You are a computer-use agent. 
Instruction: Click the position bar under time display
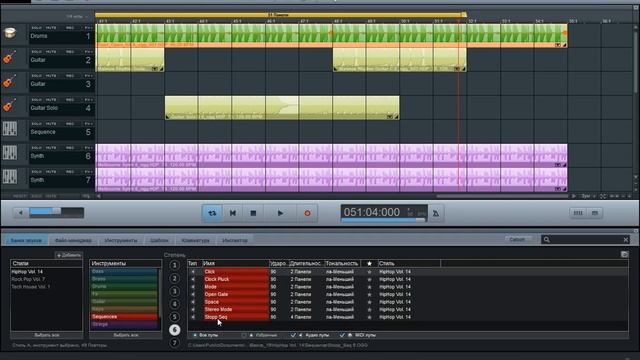384,220
